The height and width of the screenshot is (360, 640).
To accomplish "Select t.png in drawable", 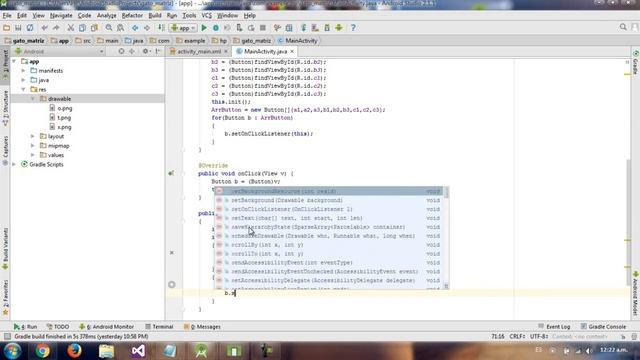I will click(60, 118).
